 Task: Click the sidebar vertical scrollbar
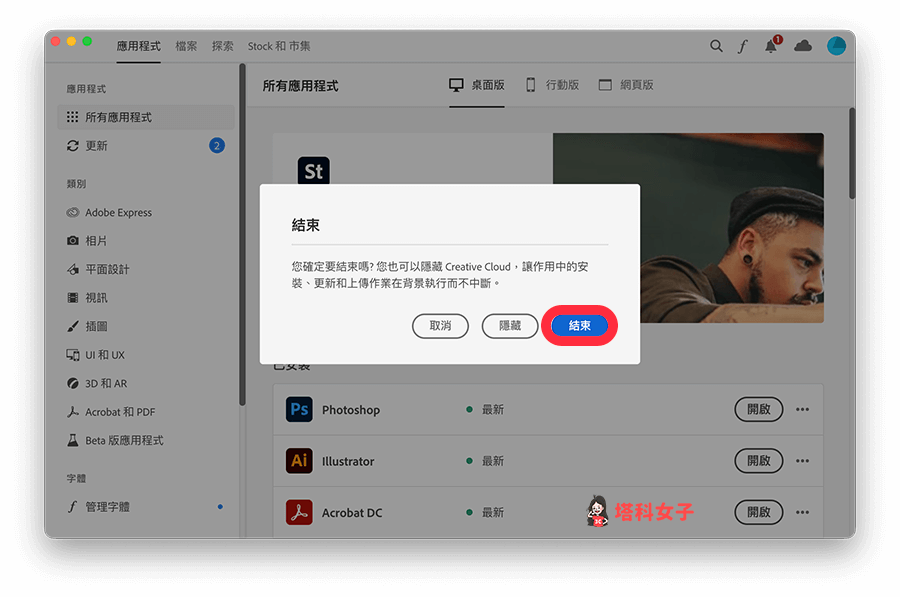click(242, 234)
